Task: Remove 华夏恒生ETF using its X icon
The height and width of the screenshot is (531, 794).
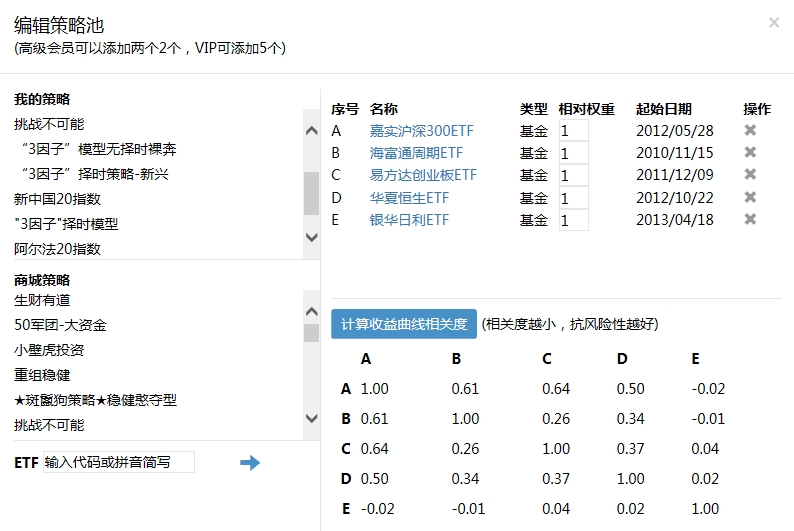Action: click(750, 197)
